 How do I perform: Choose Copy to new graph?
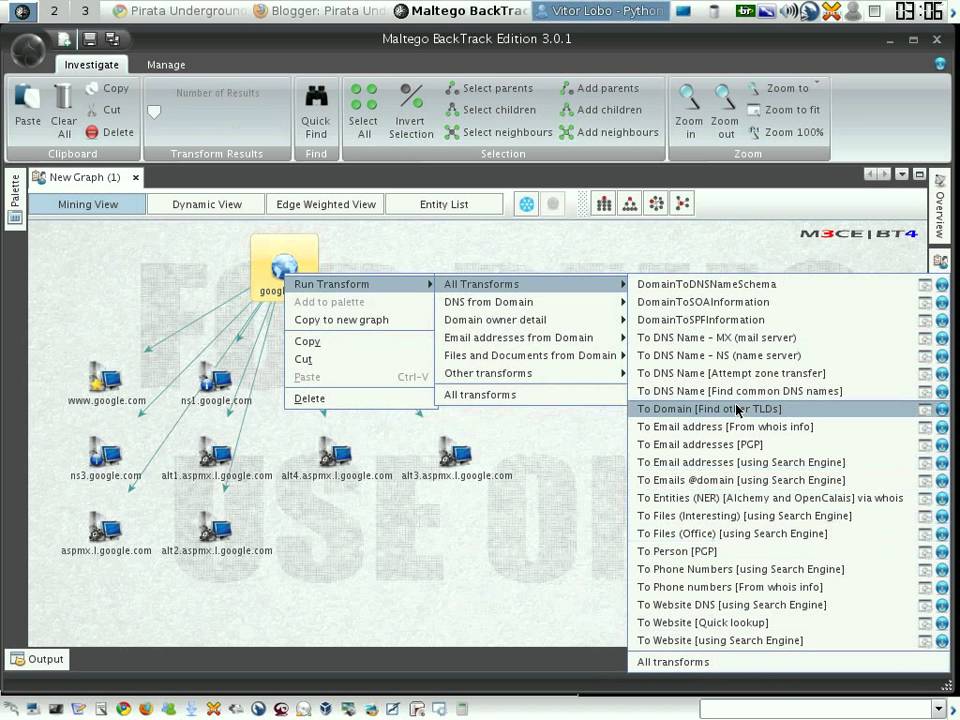[x=360, y=320]
